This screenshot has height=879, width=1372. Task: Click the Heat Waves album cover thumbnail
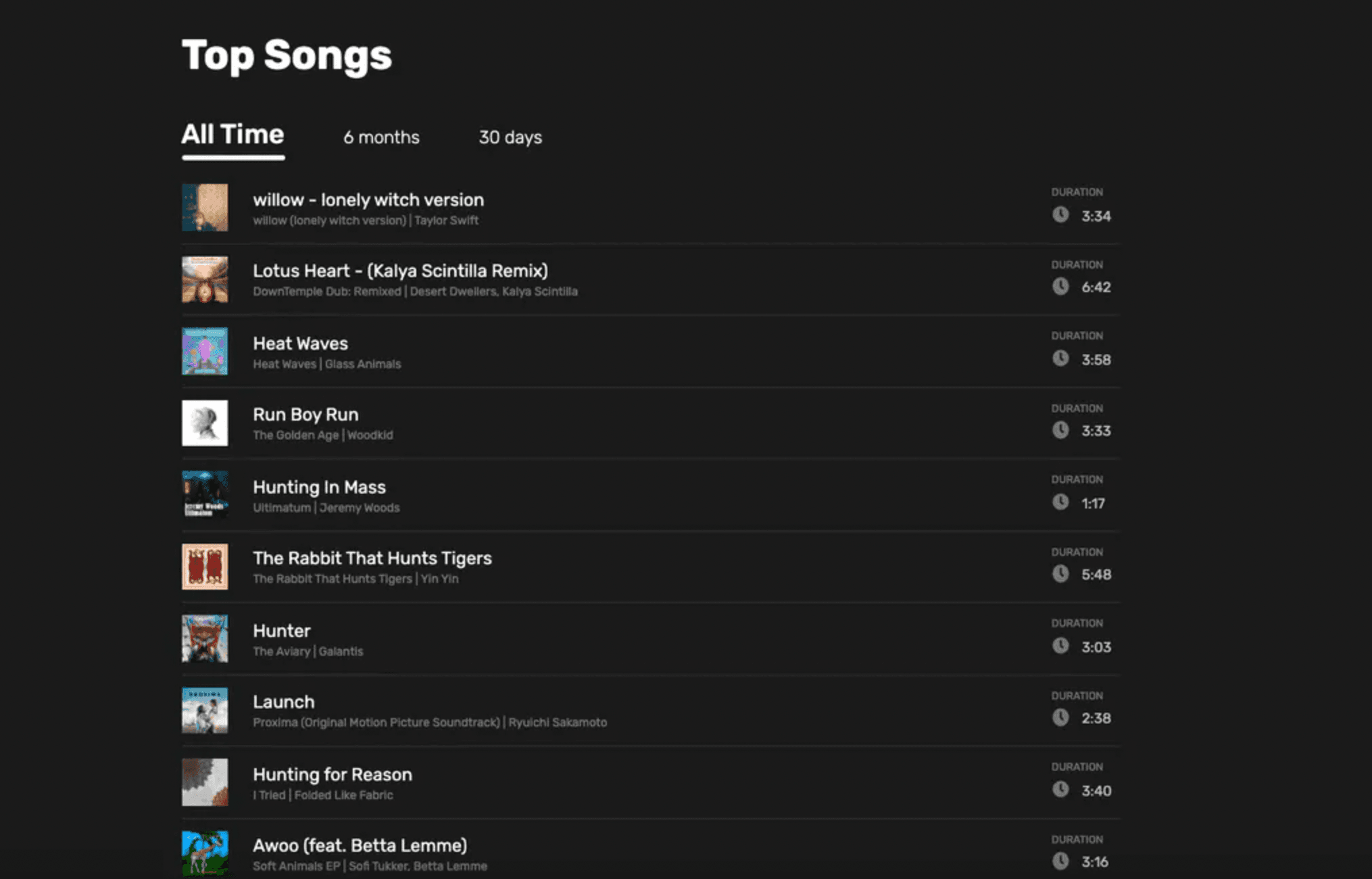tap(205, 351)
